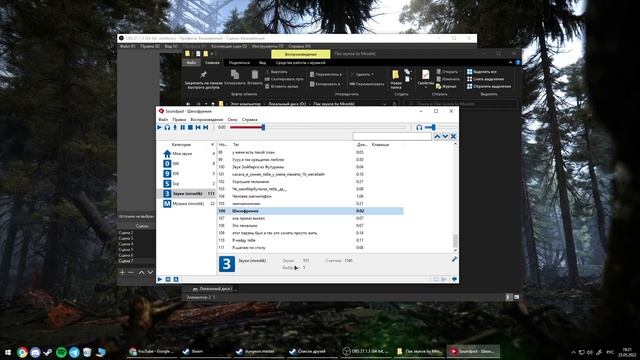Select the category with the '0' icon
Viewport: 640px width, 360px height.
click(186, 164)
